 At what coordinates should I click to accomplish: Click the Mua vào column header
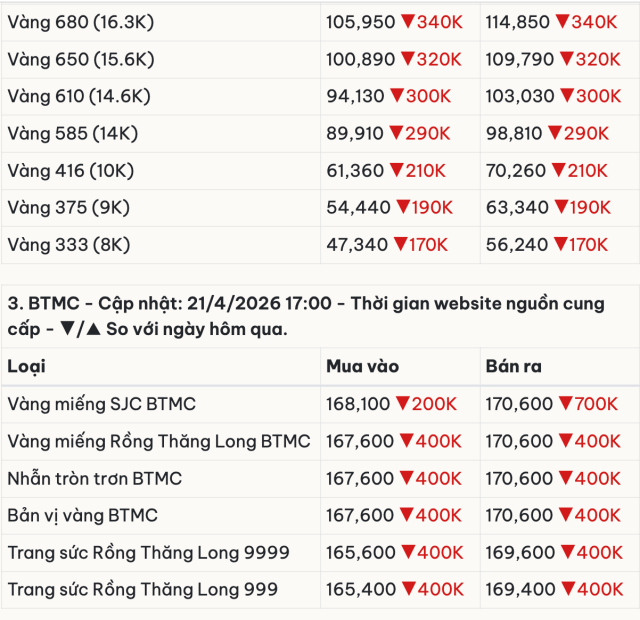click(362, 366)
